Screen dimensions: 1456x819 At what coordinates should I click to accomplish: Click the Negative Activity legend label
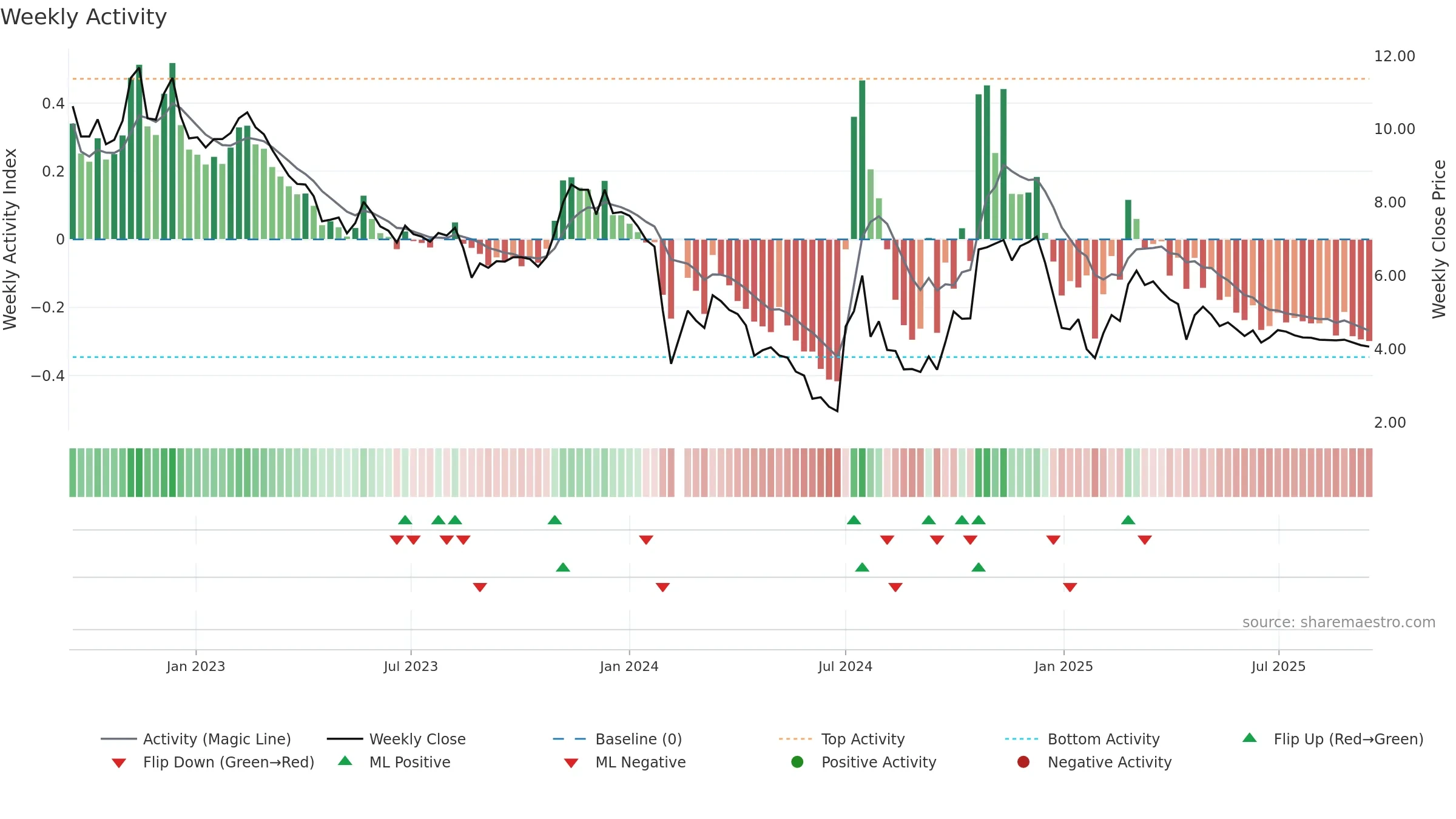pyautogui.click(x=1110, y=762)
